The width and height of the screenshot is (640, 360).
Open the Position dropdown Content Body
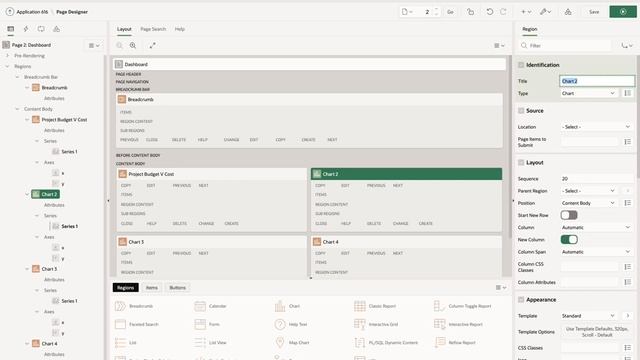point(589,203)
